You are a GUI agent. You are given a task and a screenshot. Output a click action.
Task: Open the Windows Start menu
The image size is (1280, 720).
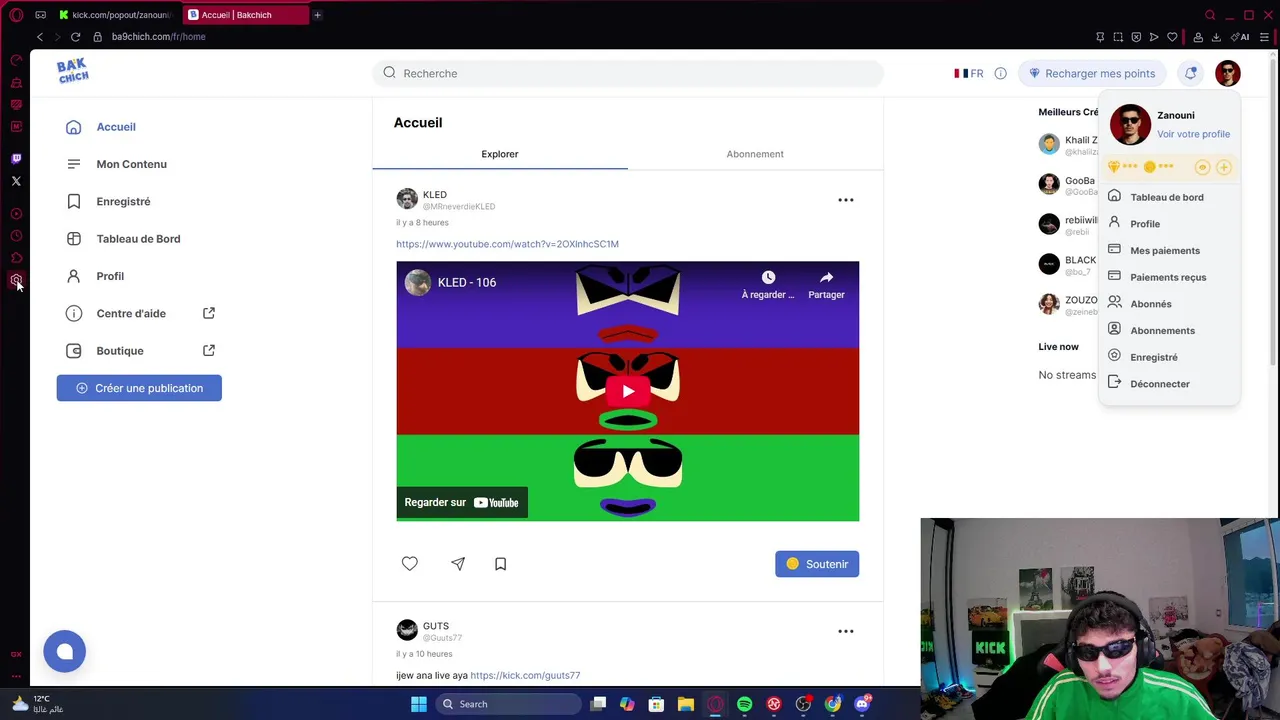pyautogui.click(x=419, y=704)
